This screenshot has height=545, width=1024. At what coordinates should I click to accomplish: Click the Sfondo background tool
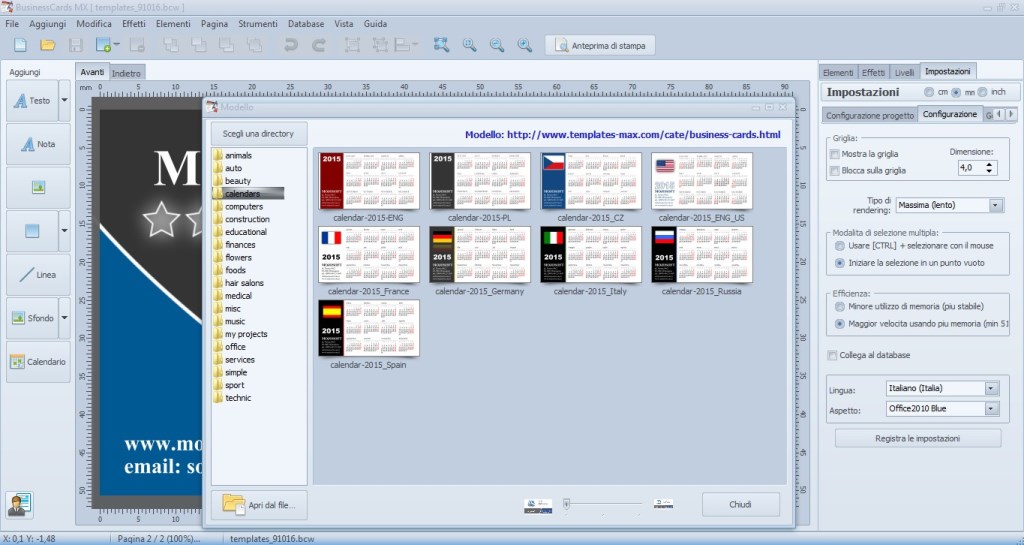32,318
